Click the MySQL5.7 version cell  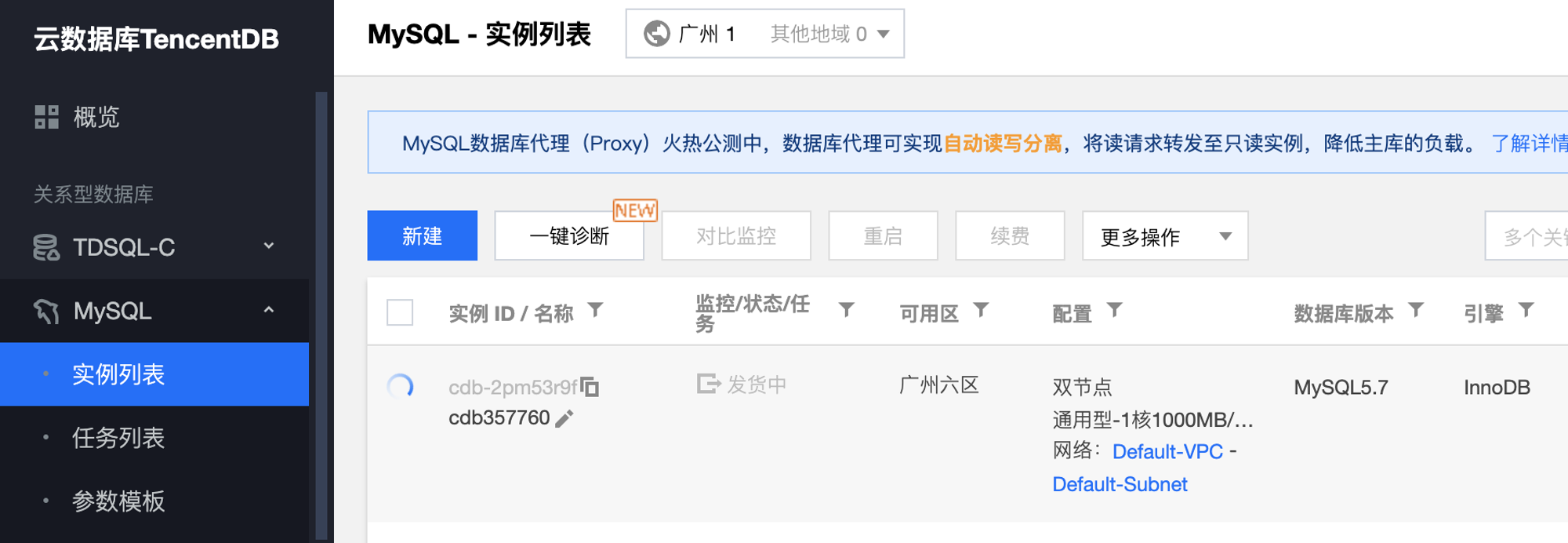click(1341, 388)
